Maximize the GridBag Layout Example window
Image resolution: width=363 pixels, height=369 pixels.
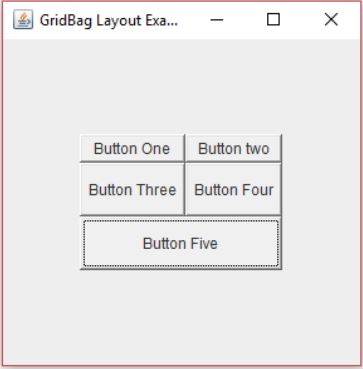click(x=273, y=20)
